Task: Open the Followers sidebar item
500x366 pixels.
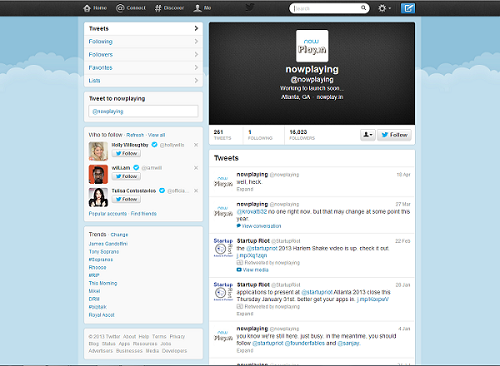Action: point(143,55)
